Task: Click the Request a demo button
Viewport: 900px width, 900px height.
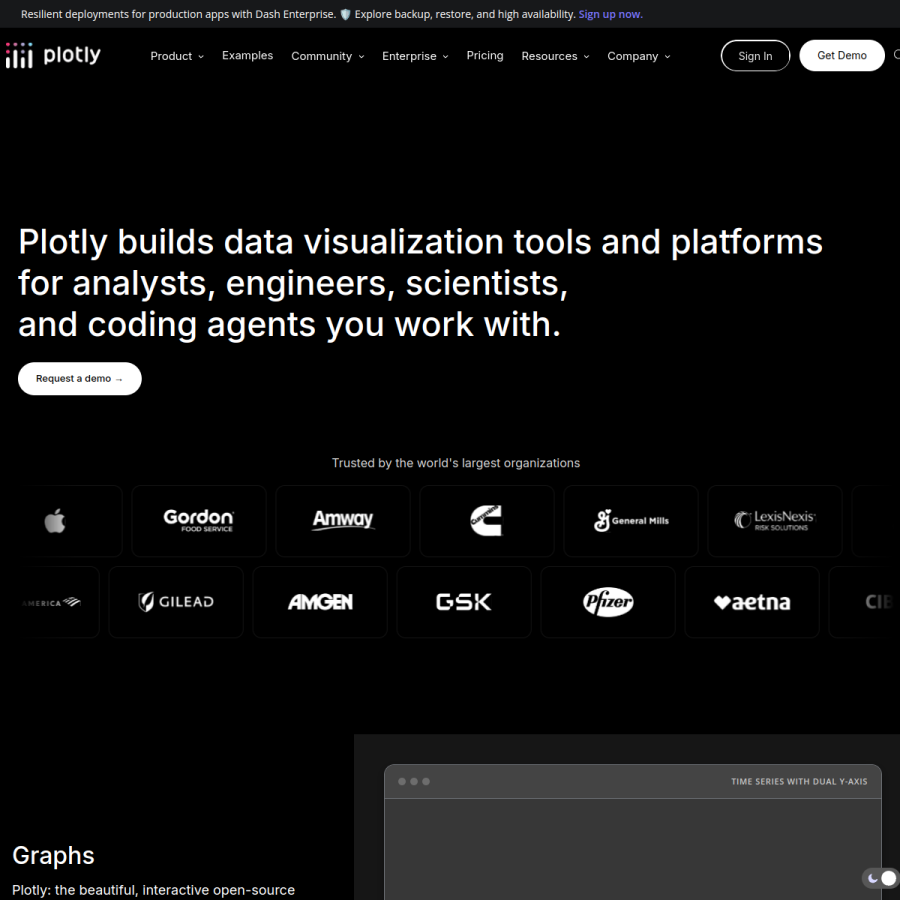Action: click(x=80, y=379)
